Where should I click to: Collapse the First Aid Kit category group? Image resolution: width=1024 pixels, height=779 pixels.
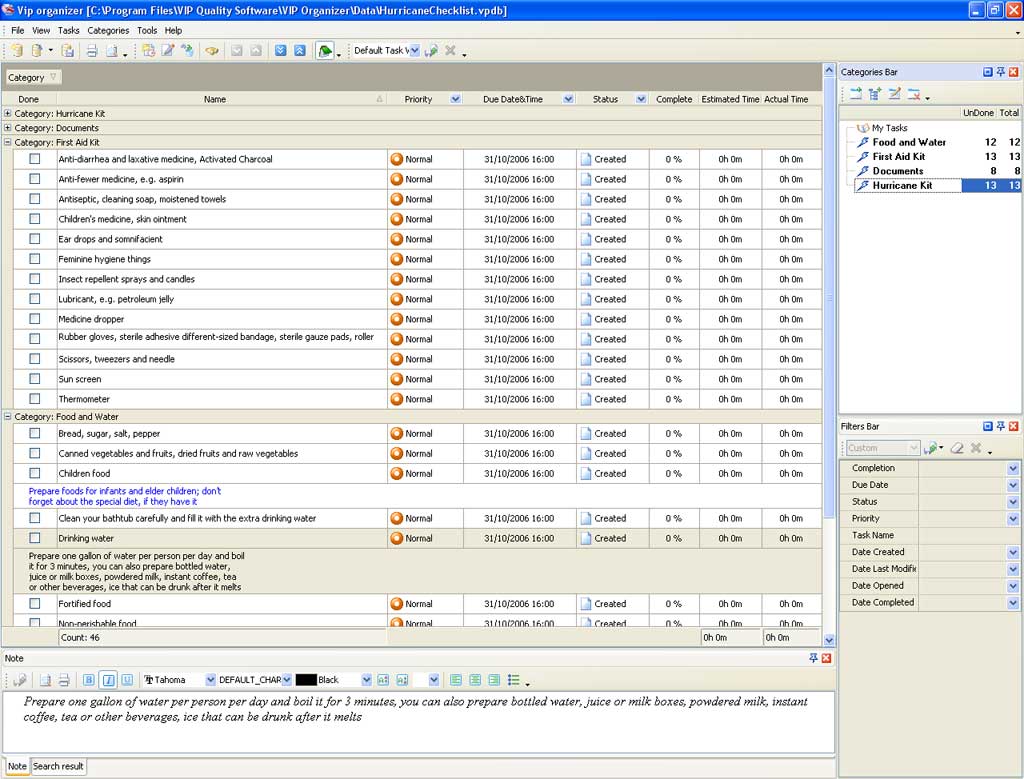pos(8,143)
